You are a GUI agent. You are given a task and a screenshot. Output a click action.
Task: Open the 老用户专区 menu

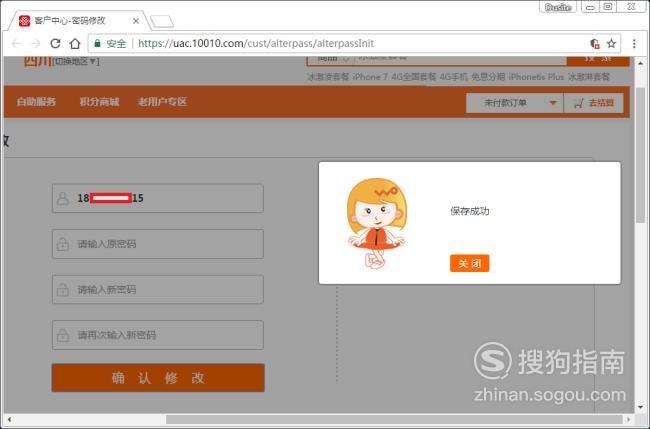(162, 102)
